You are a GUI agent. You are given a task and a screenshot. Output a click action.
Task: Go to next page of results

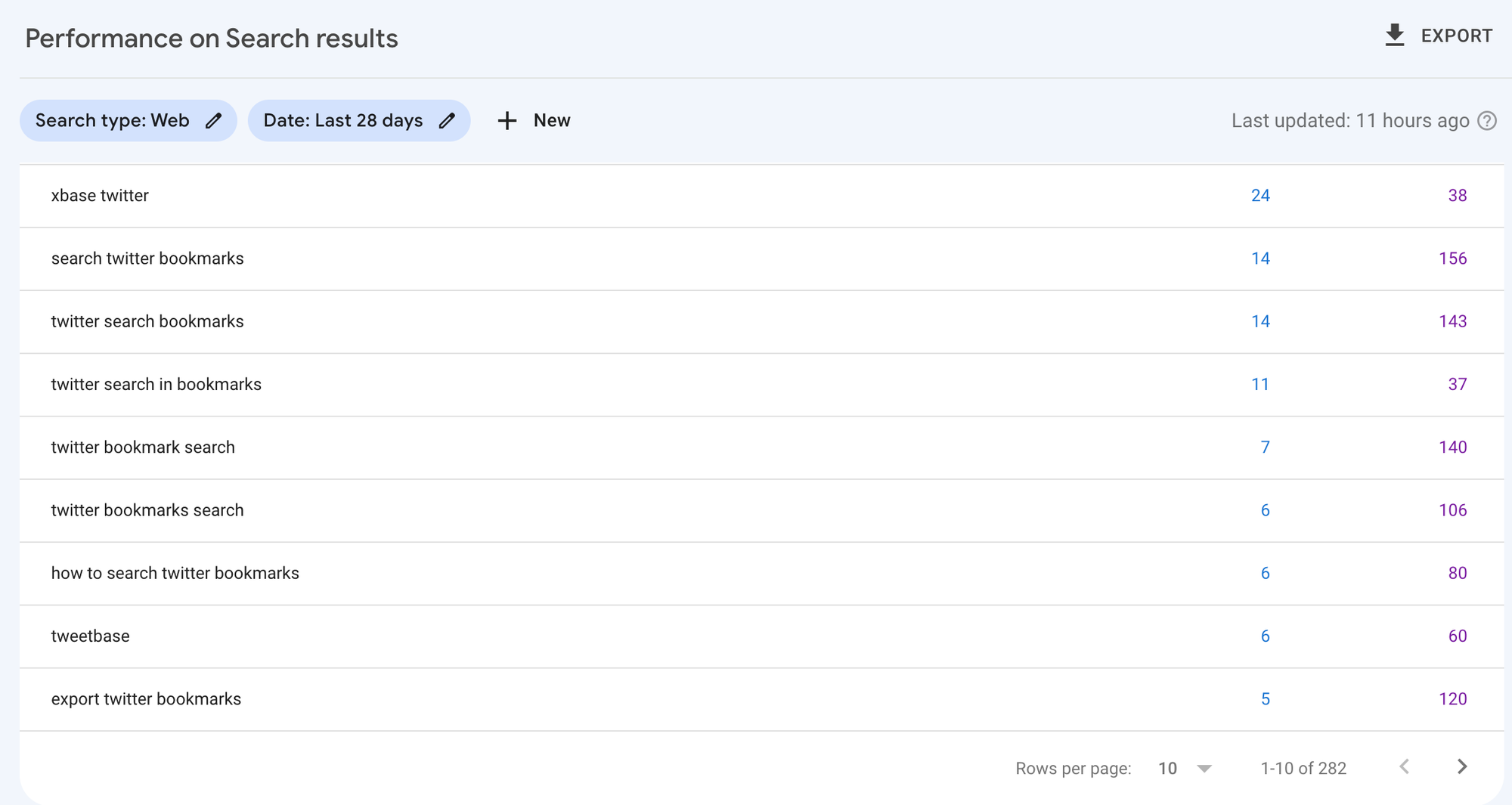(1462, 767)
